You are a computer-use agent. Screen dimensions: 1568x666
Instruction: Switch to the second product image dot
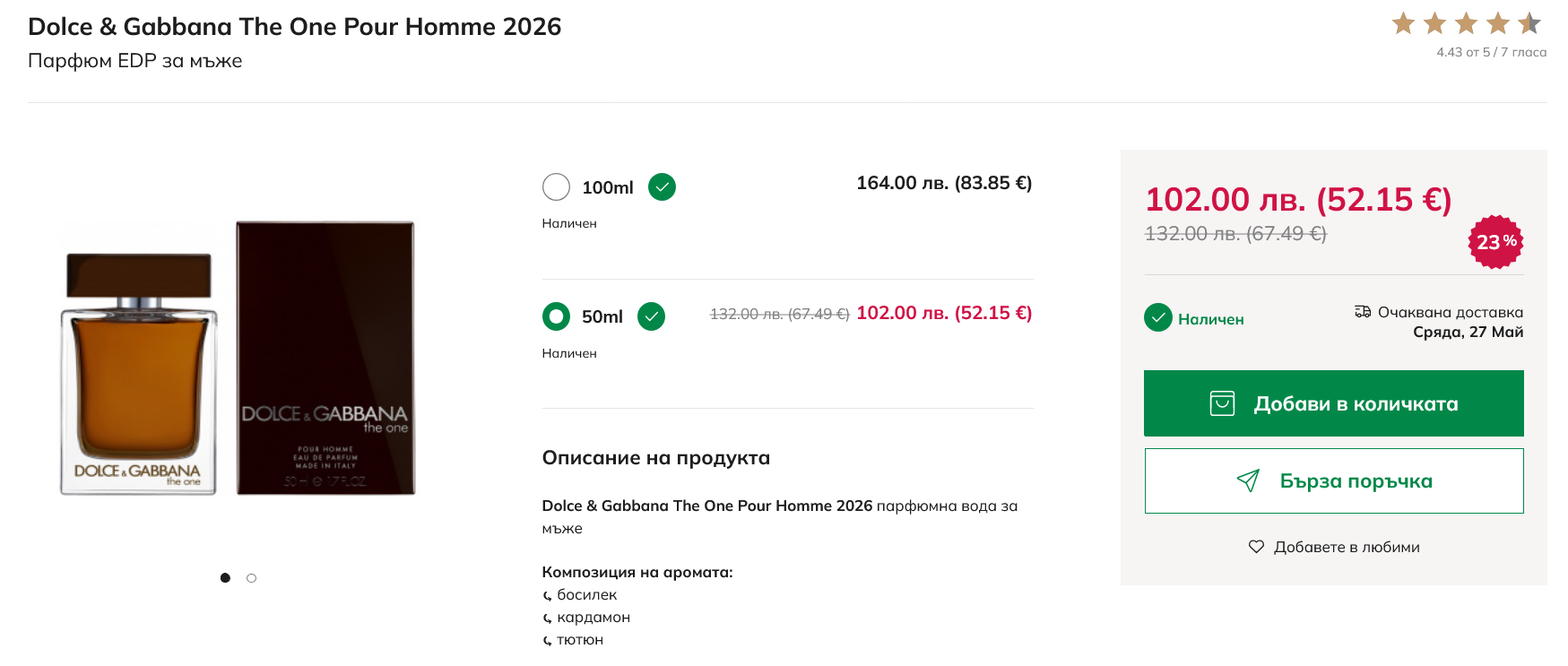click(251, 578)
